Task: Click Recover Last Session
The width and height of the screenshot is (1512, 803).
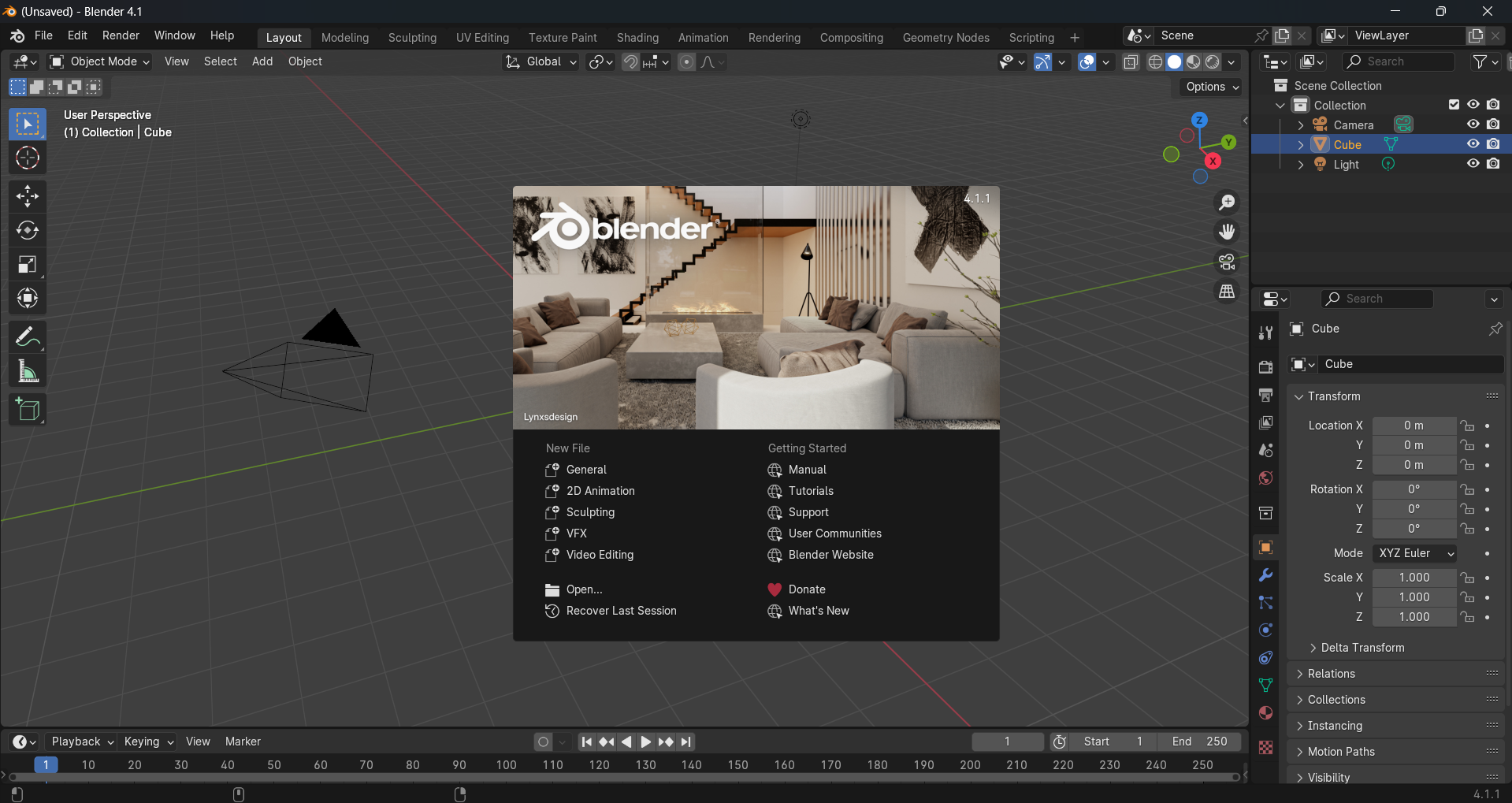Action: [621, 611]
